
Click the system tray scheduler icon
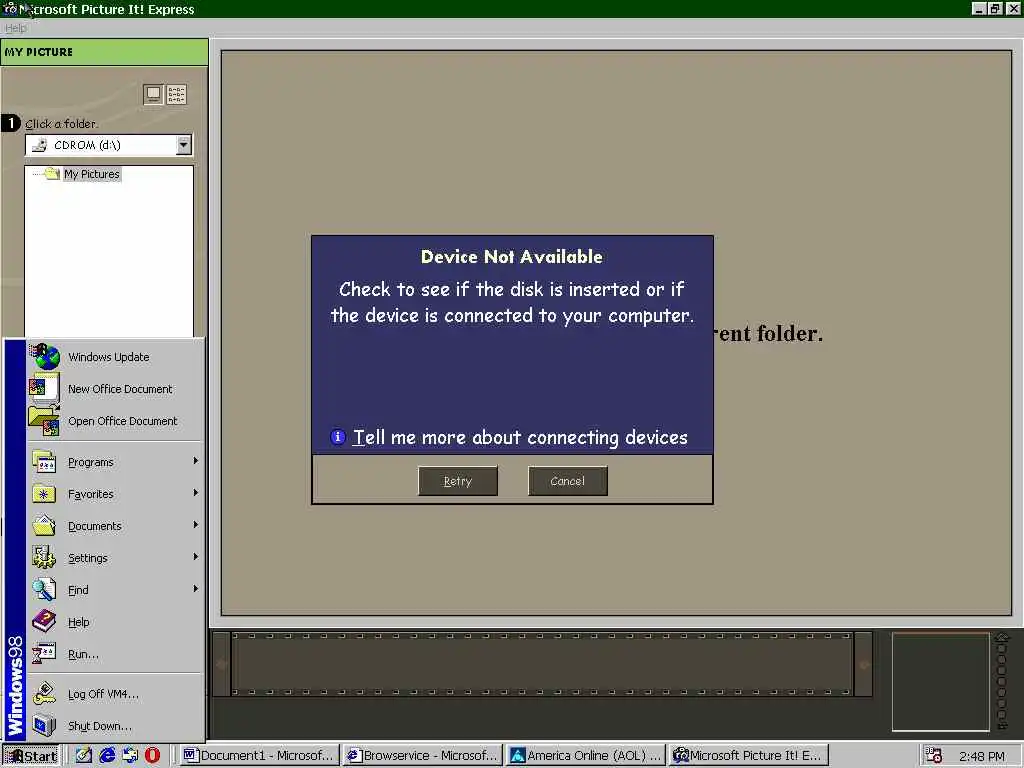coord(934,756)
